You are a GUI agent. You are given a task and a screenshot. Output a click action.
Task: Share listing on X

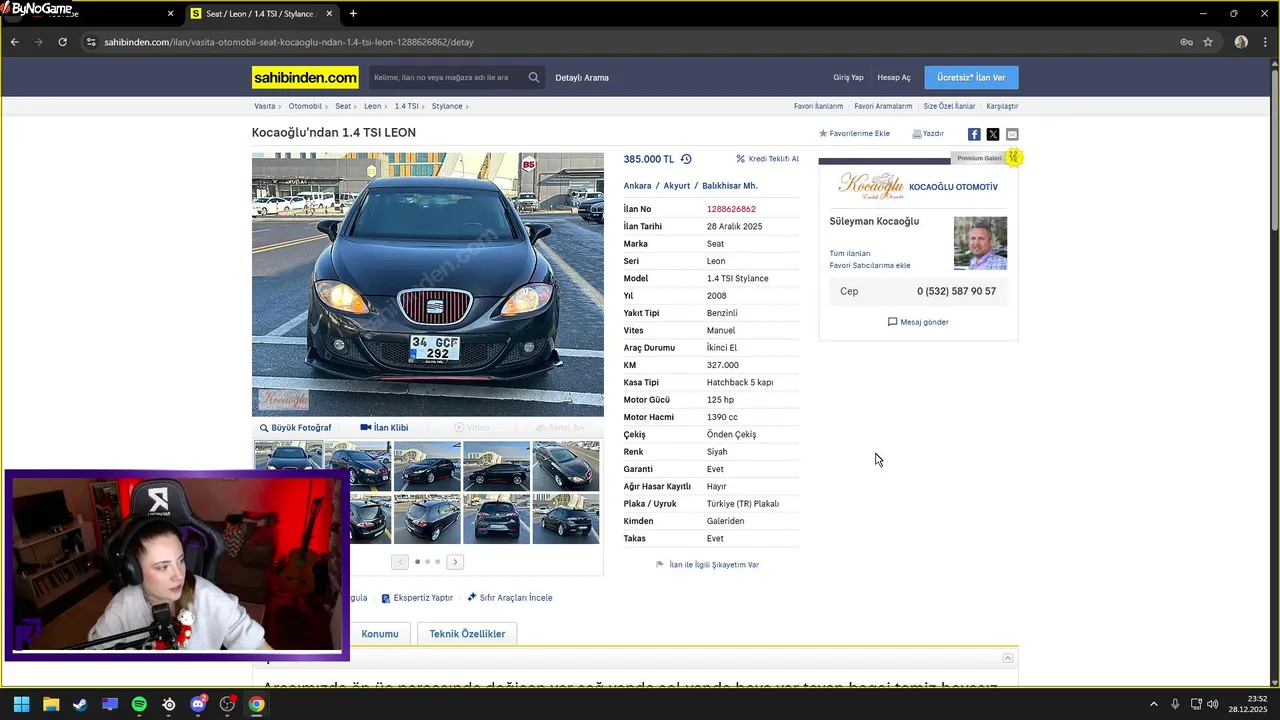click(x=993, y=134)
